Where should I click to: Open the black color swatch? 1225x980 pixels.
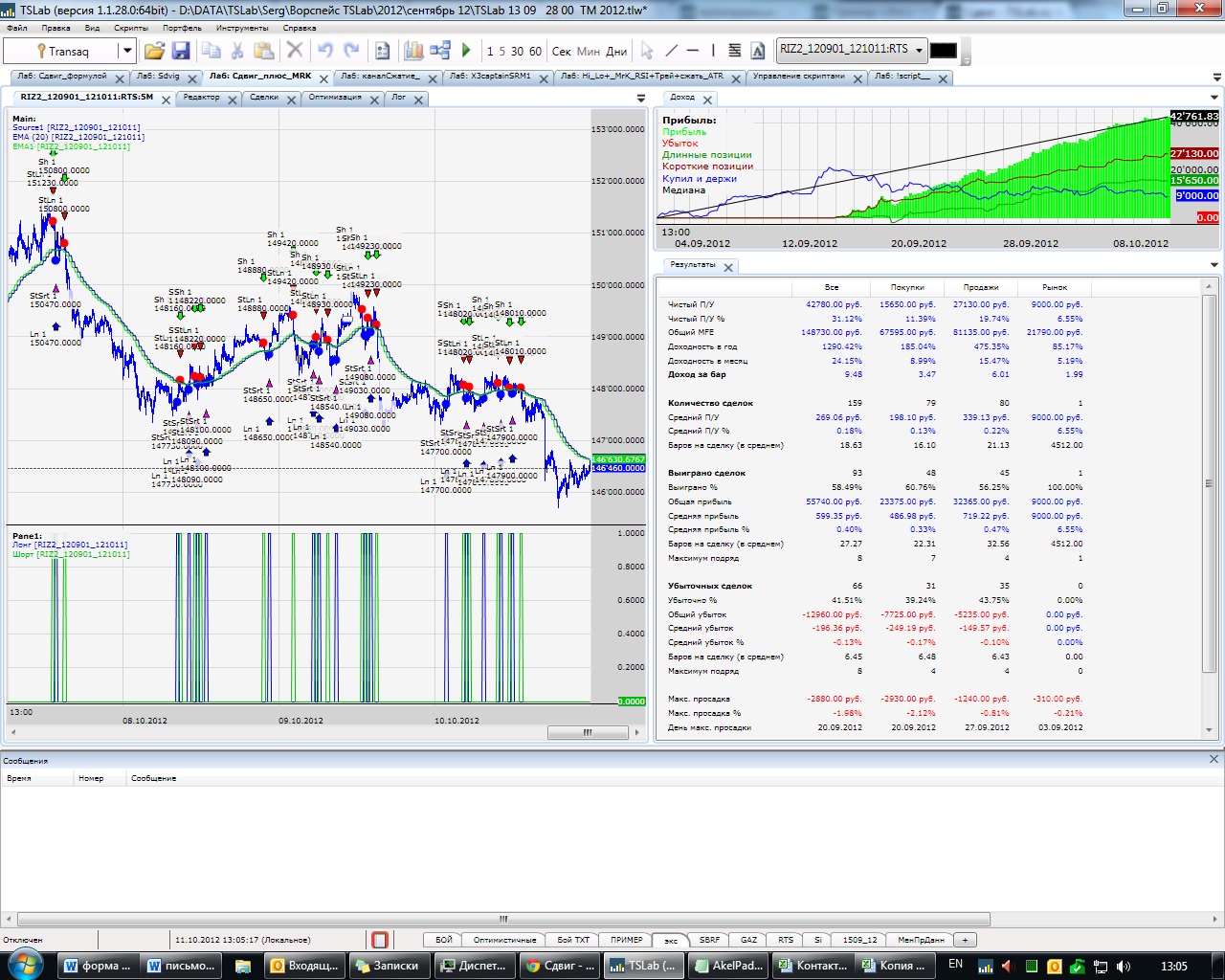pyautogui.click(x=944, y=50)
